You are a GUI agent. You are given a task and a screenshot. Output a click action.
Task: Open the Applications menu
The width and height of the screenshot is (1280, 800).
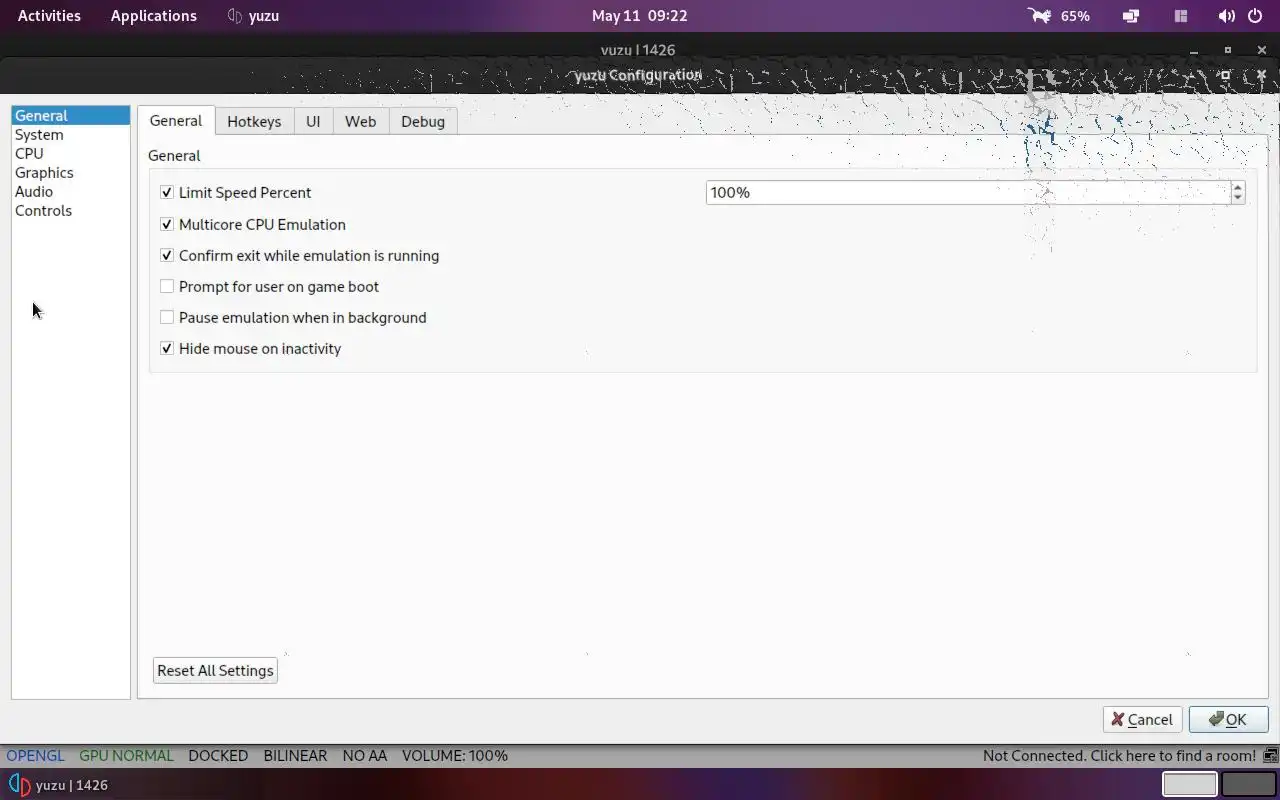154,16
